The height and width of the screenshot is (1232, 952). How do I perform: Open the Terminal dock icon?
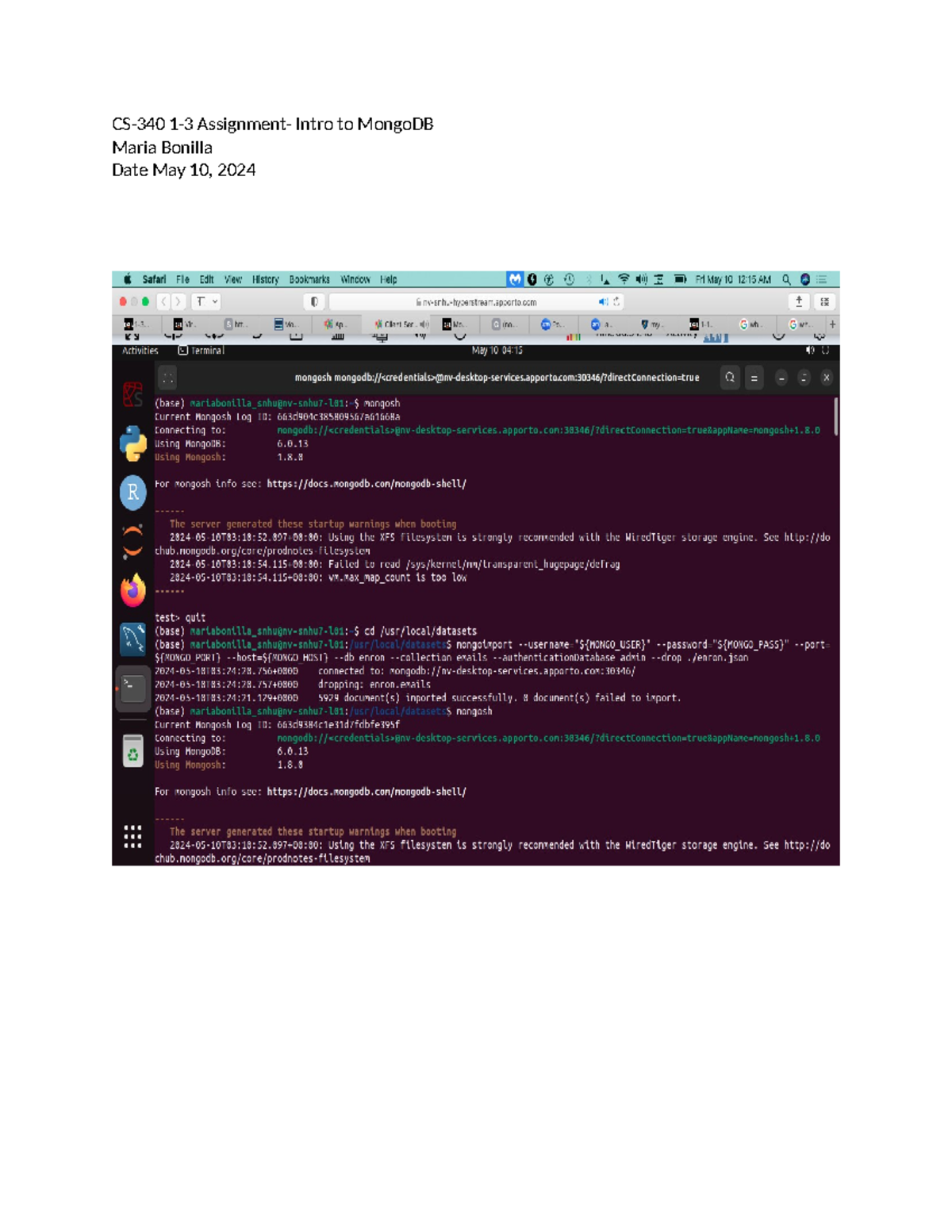point(132,687)
